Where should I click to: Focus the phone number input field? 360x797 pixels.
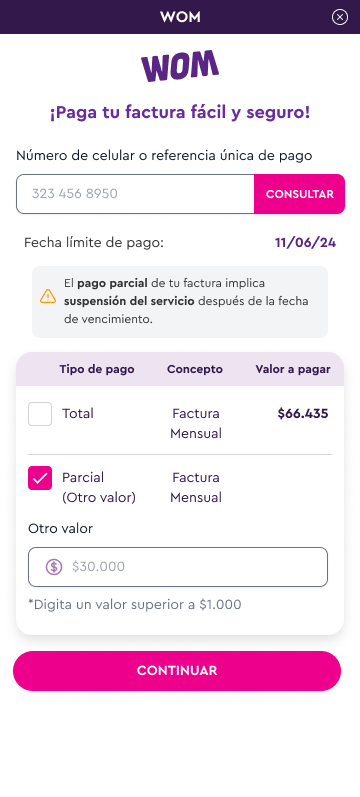point(135,194)
